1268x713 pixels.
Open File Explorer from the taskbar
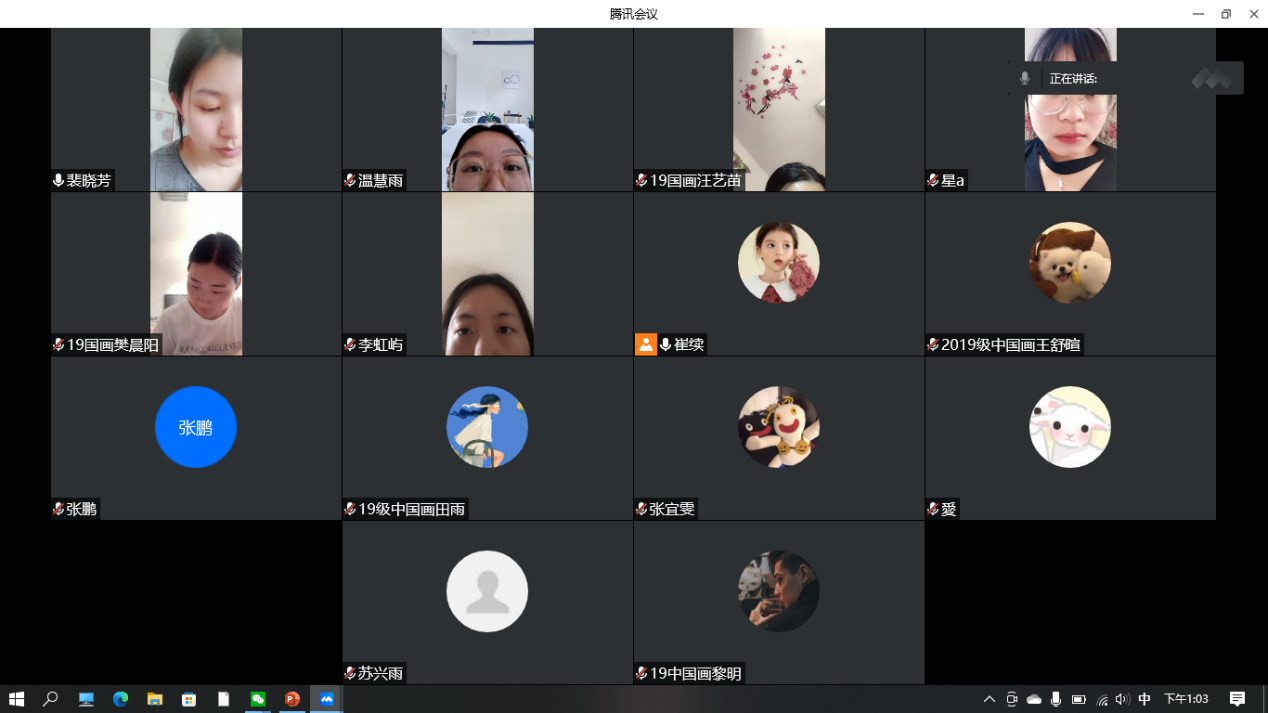(x=155, y=699)
